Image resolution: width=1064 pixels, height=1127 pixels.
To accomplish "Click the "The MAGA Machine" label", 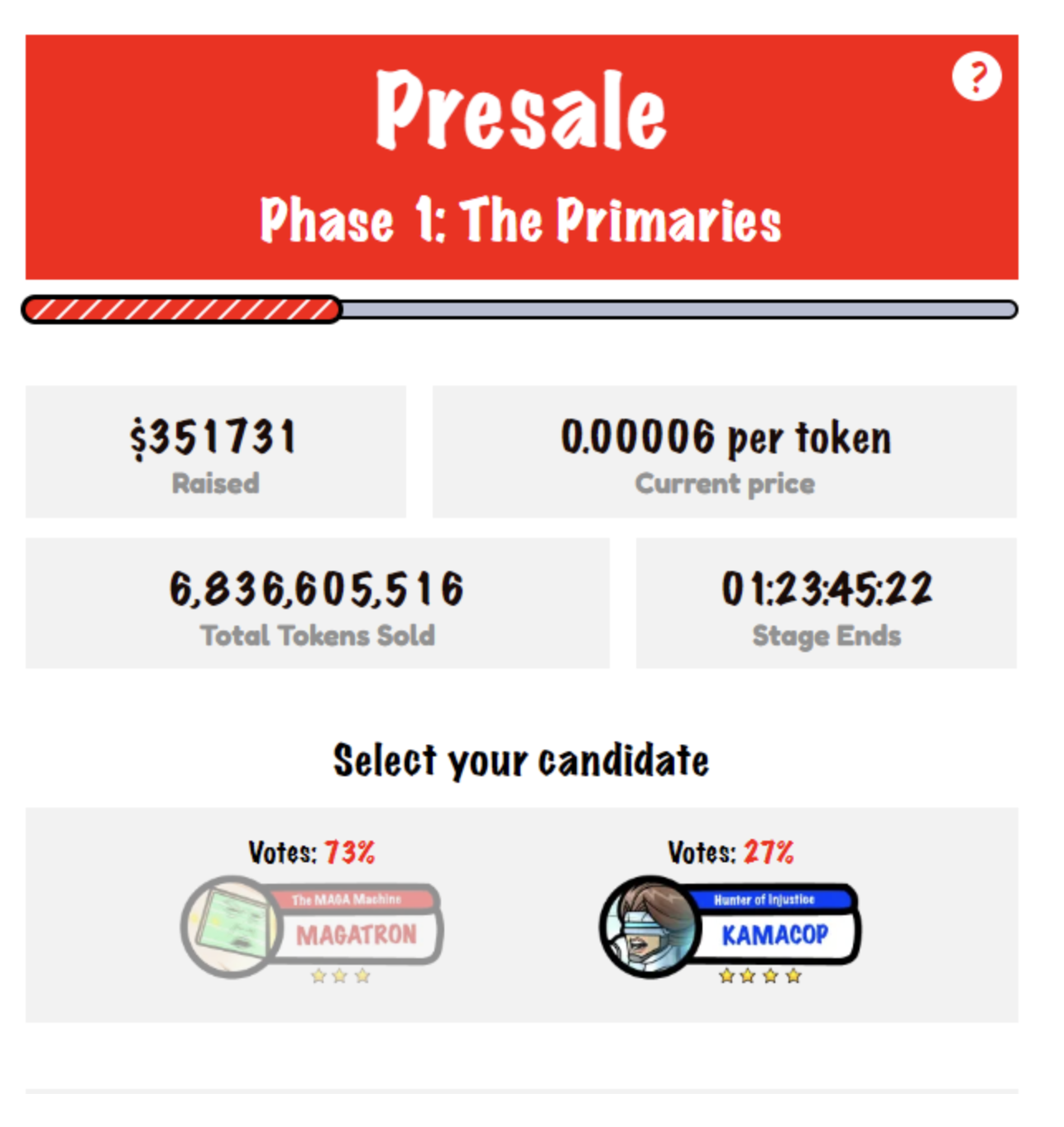I will [346, 899].
